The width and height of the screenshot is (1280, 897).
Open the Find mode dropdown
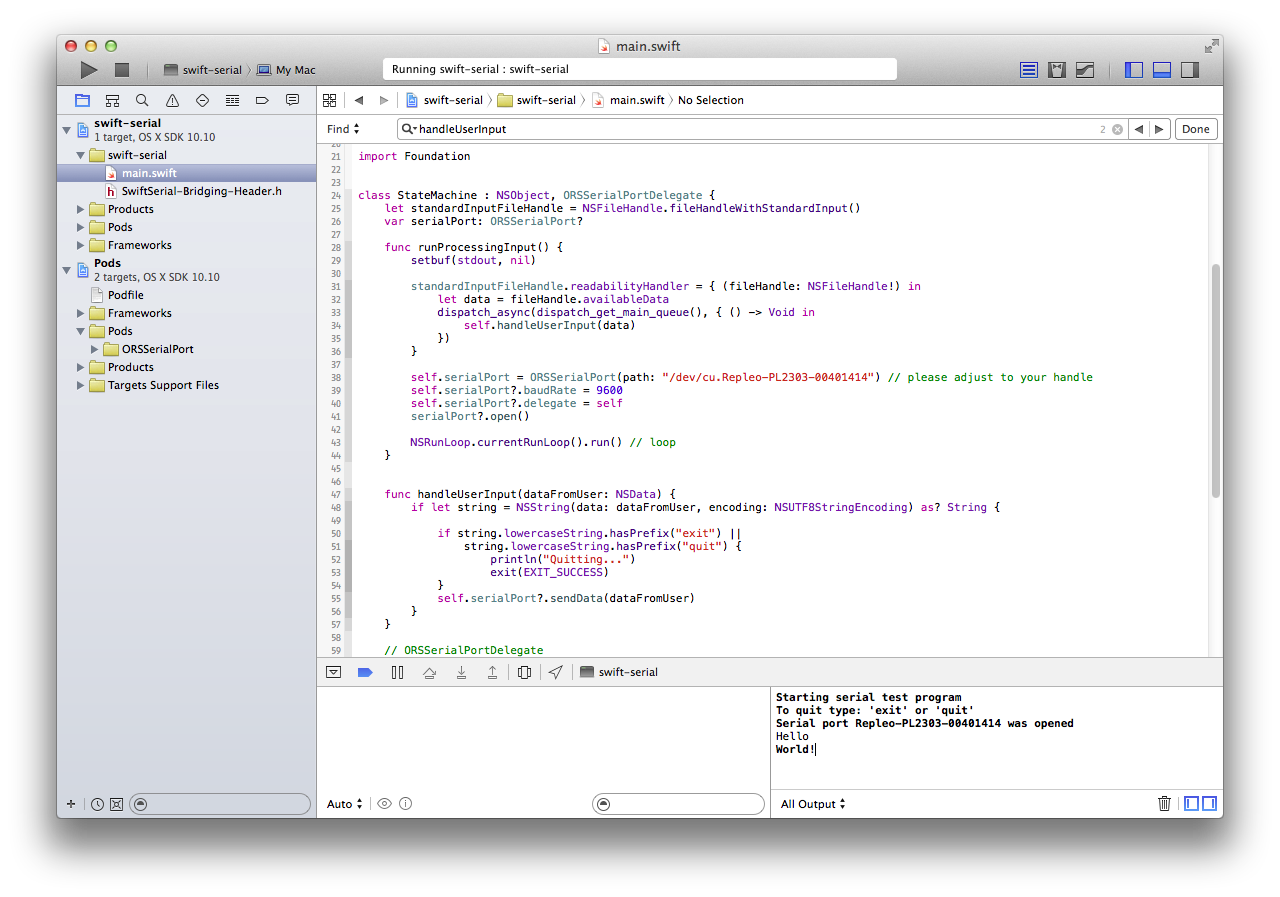[343, 129]
